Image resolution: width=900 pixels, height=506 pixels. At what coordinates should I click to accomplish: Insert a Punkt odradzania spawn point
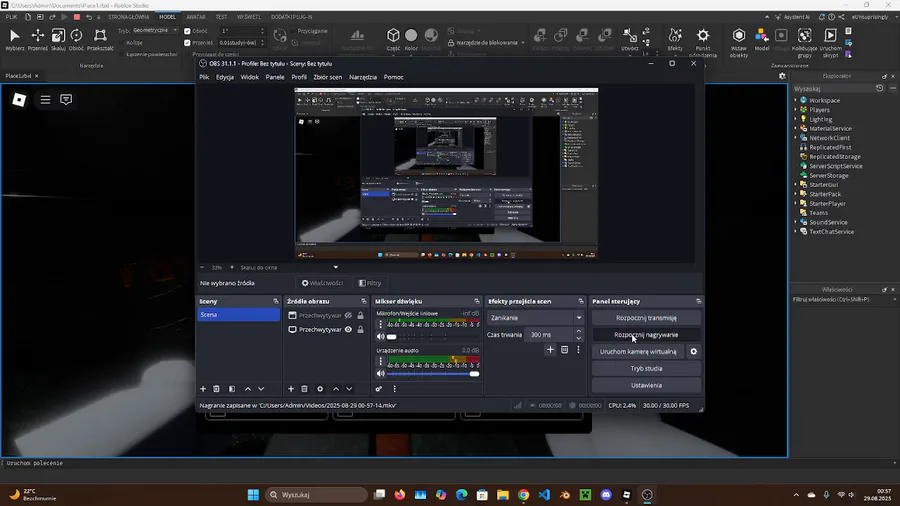[703, 43]
